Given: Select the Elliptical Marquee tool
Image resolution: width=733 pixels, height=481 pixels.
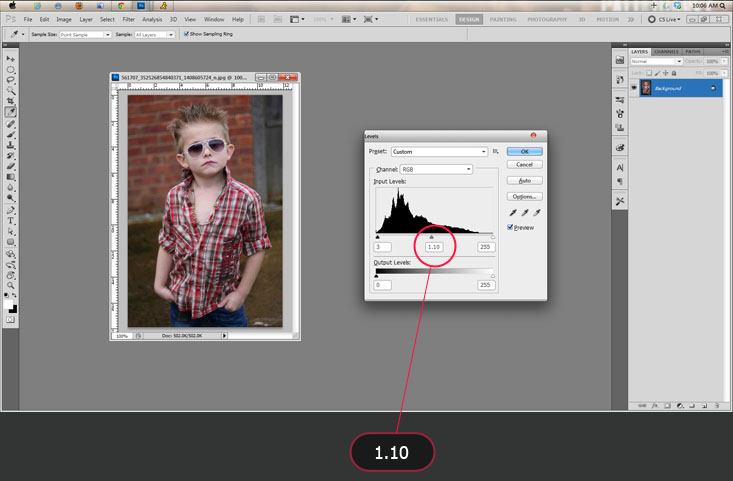Looking at the screenshot, I should pyautogui.click(x=10, y=70).
